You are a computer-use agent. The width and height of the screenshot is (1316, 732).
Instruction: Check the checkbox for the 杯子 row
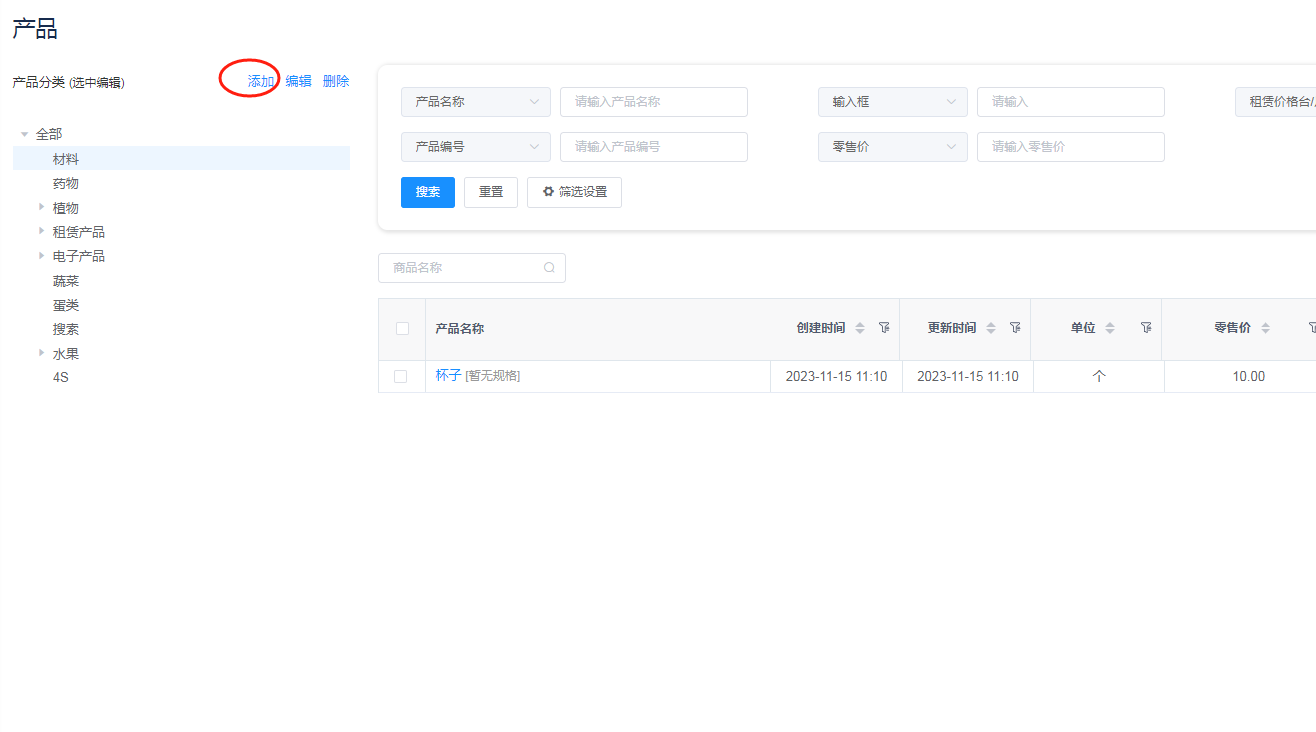[x=401, y=376]
